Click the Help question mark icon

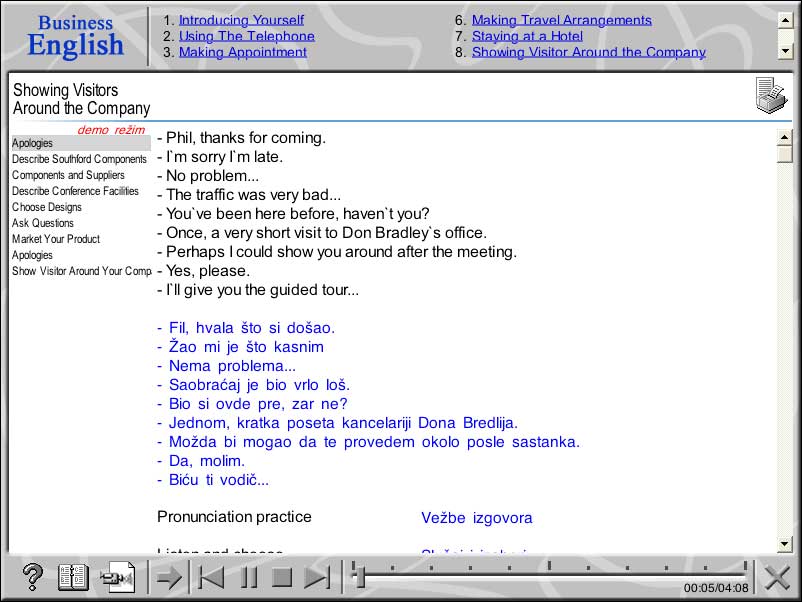[31, 577]
